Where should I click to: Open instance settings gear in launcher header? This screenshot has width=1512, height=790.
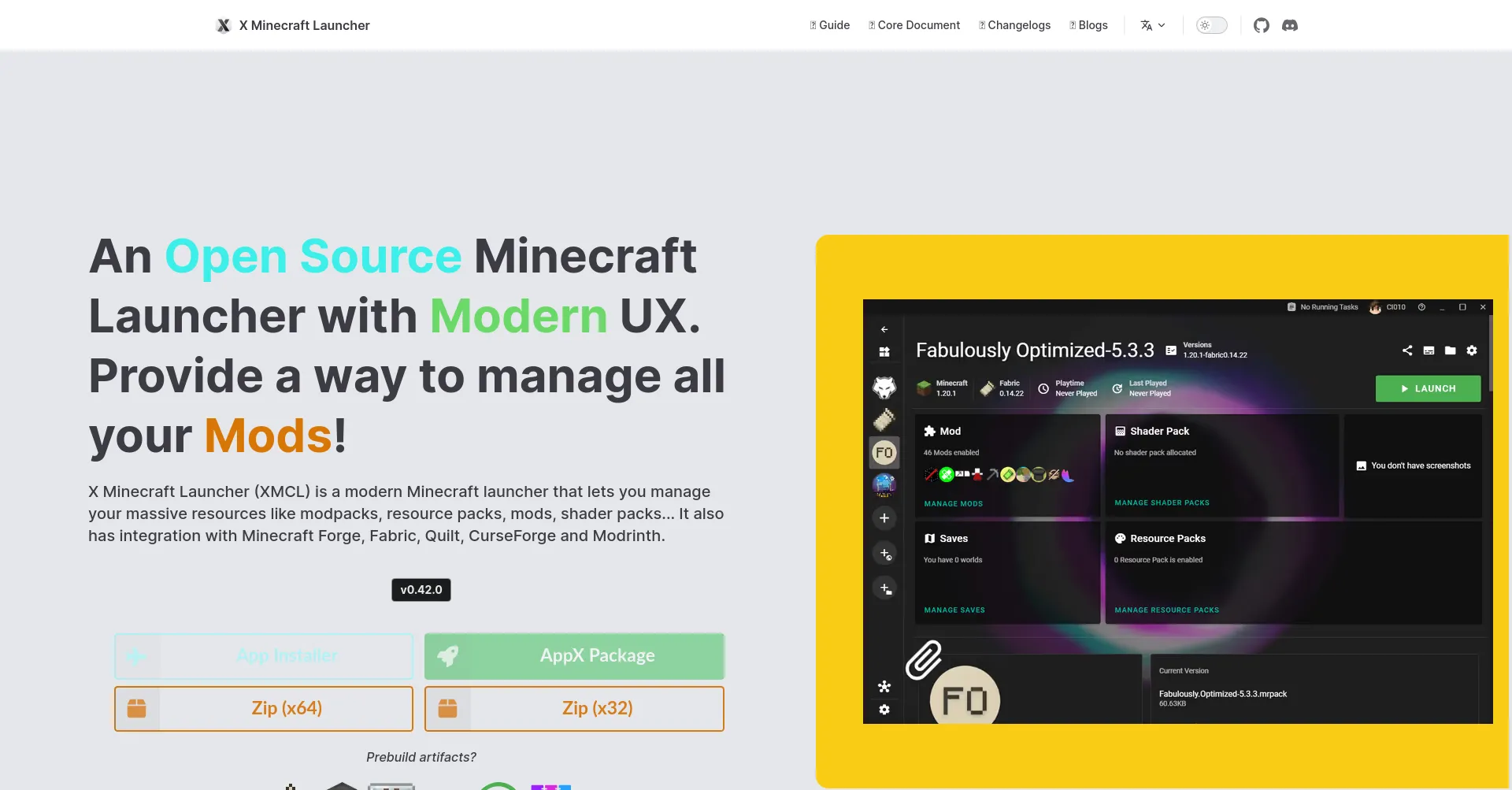1472,350
